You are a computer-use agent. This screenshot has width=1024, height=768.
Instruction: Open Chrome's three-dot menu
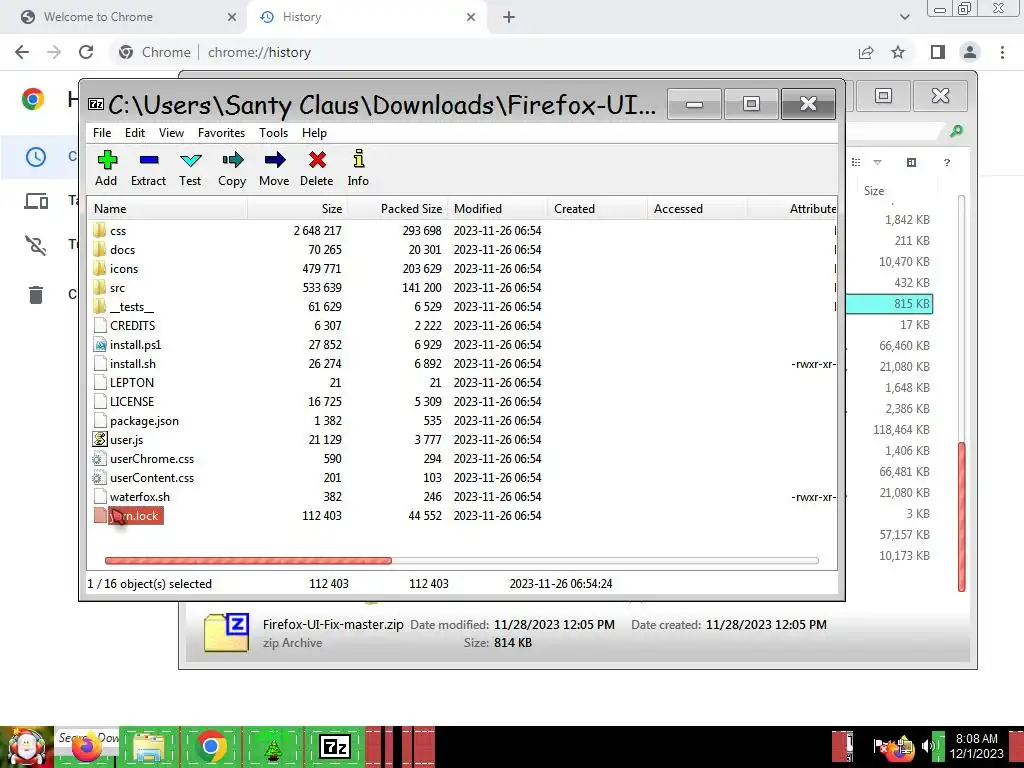pyautogui.click(x=1002, y=52)
